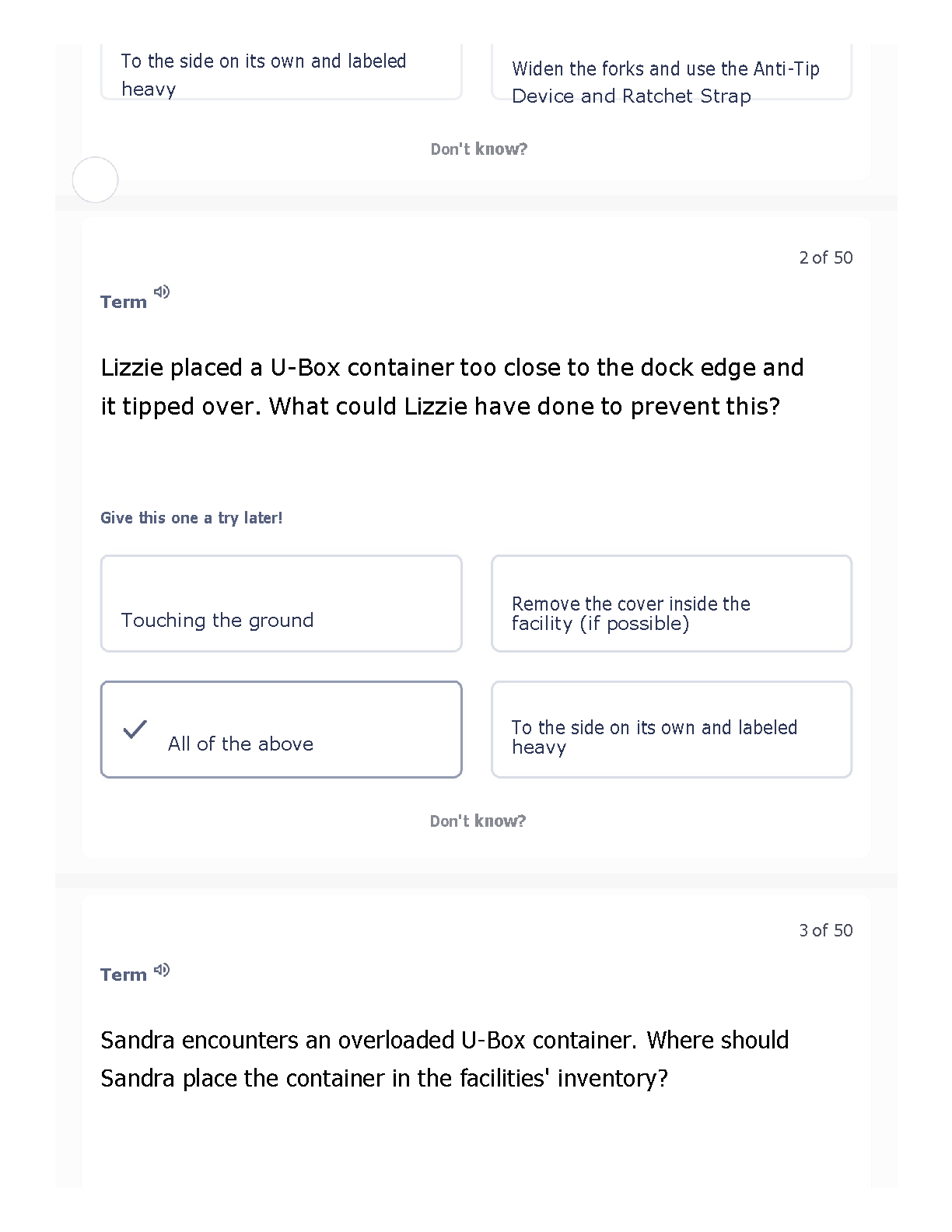Viewport: 952px width, 1232px height.
Task: Select top 'To the side on its own and labeled heavy' card
Action: pos(282,72)
